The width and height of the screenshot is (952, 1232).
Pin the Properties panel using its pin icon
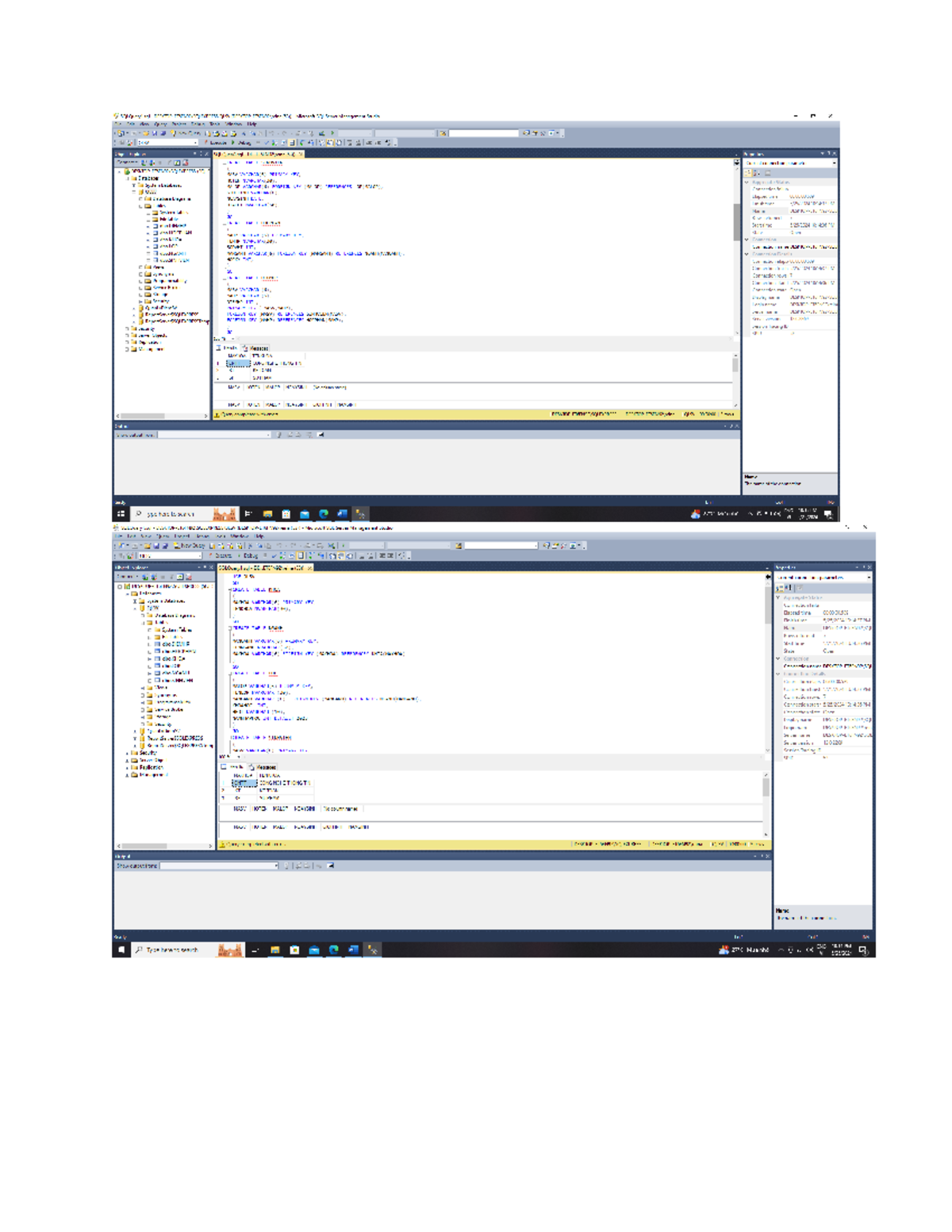[829, 154]
